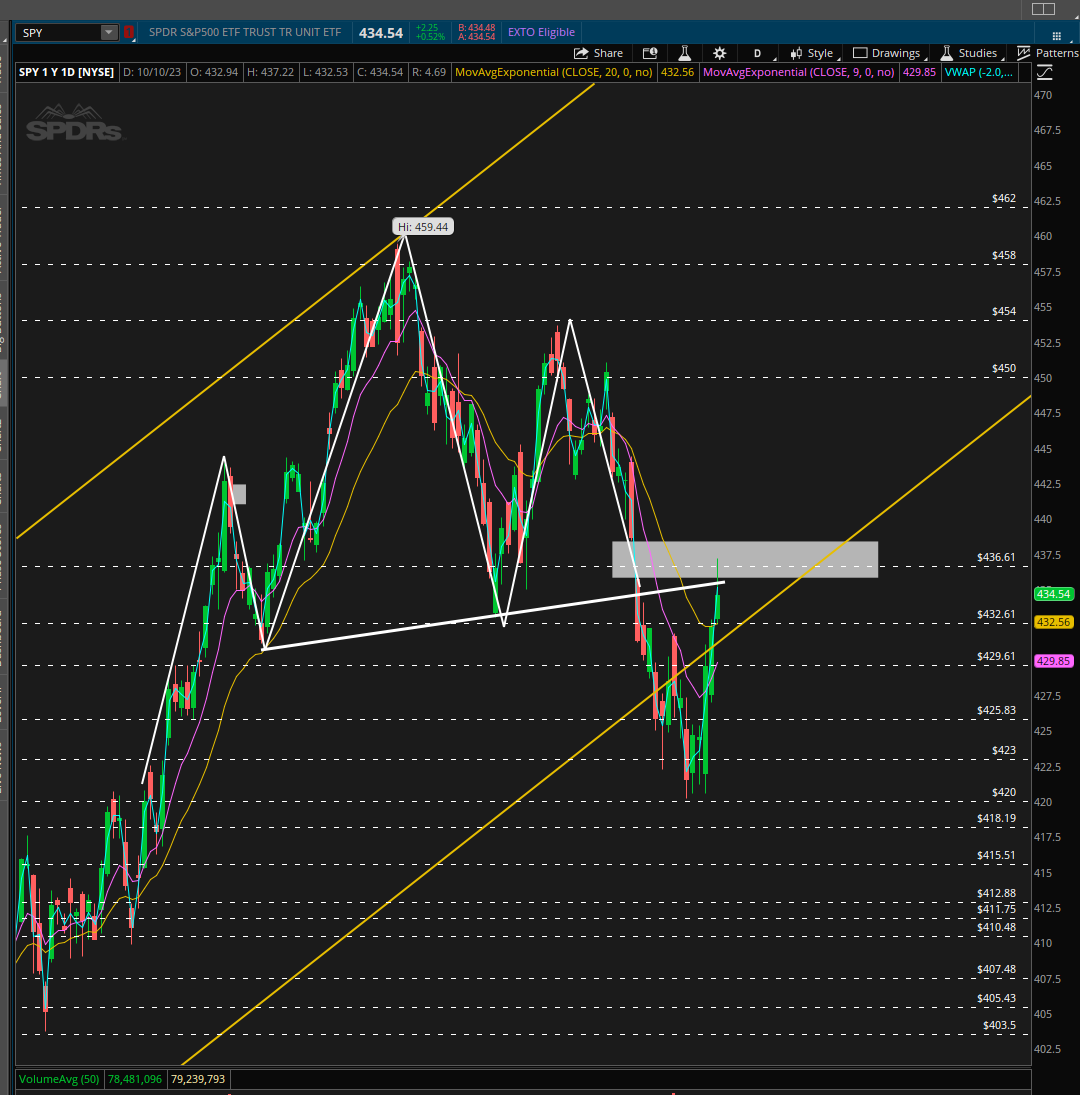Select the MovAvgExponential 20 study label
This screenshot has height=1095, width=1080.
point(554,72)
